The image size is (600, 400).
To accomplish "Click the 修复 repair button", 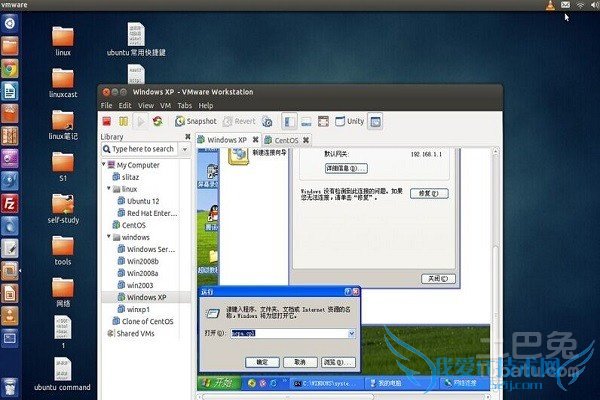I will [429, 193].
